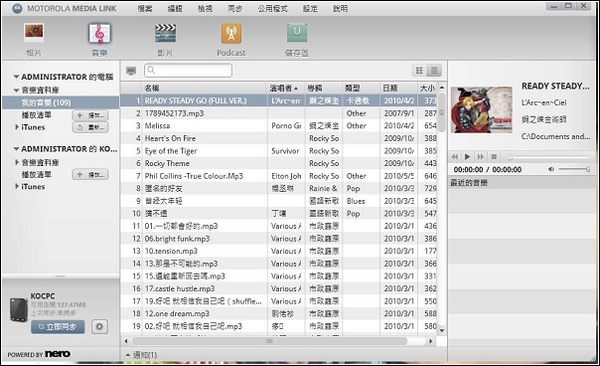Click the album art thumbnail
The image size is (600, 366).
point(481,109)
